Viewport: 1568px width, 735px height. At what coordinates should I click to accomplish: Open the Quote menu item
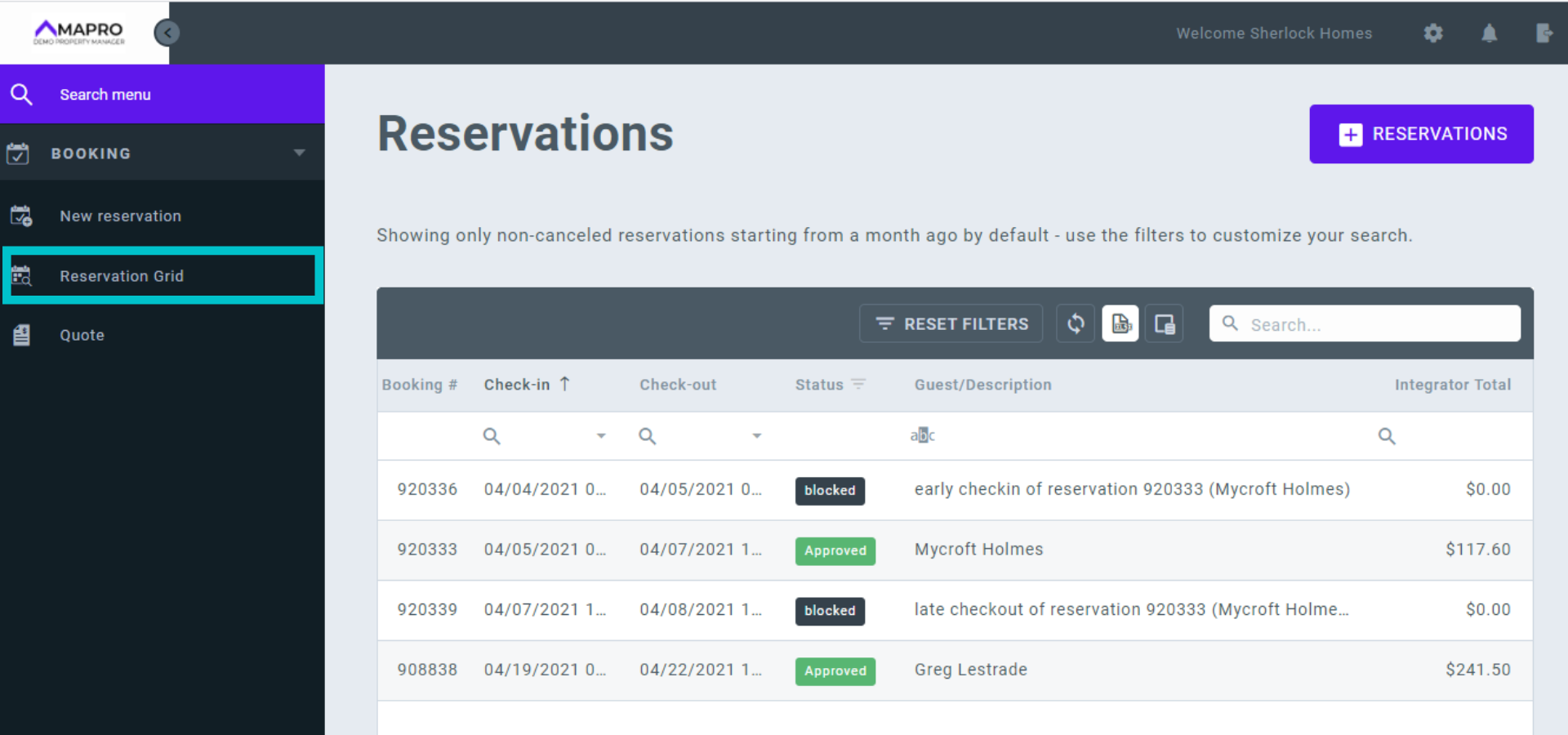pos(82,335)
